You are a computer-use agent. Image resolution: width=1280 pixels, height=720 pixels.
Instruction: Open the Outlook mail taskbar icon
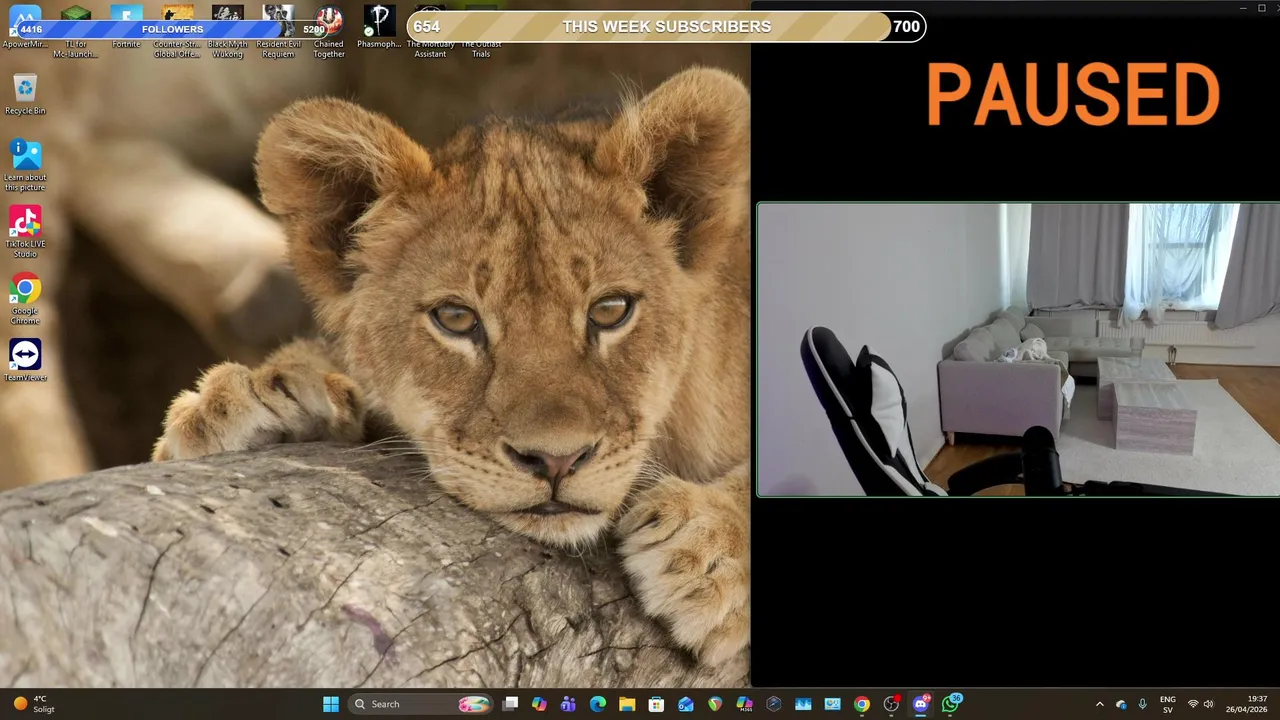pos(685,704)
